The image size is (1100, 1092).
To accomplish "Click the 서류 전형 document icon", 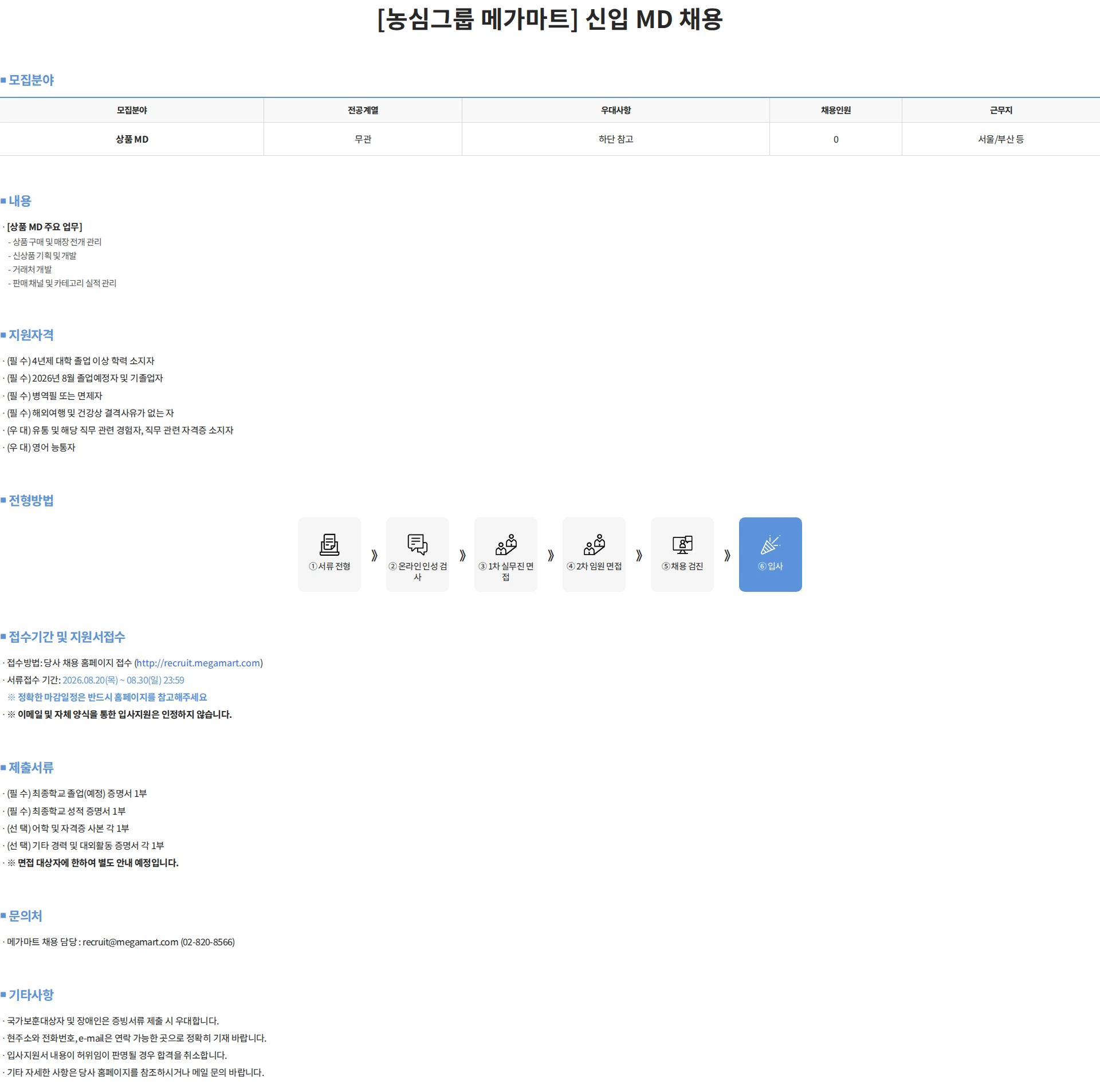I will 329,544.
